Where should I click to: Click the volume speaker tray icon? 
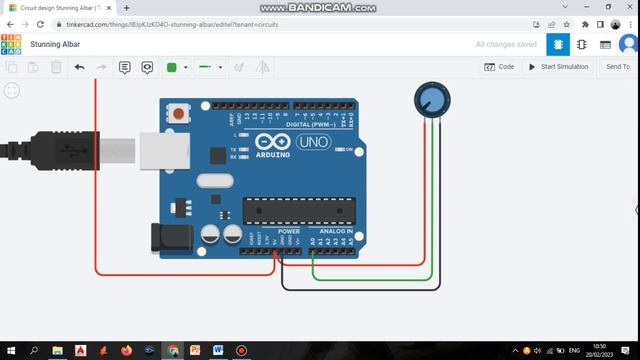[x=538, y=351]
